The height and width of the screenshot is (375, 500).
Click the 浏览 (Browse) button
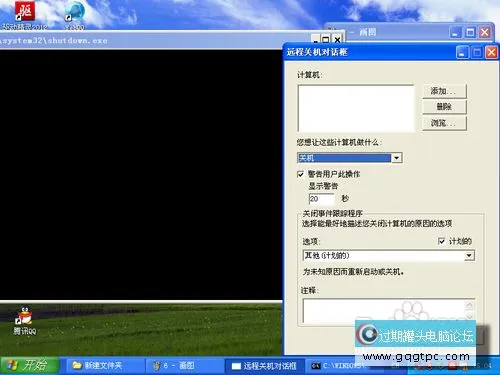444,123
